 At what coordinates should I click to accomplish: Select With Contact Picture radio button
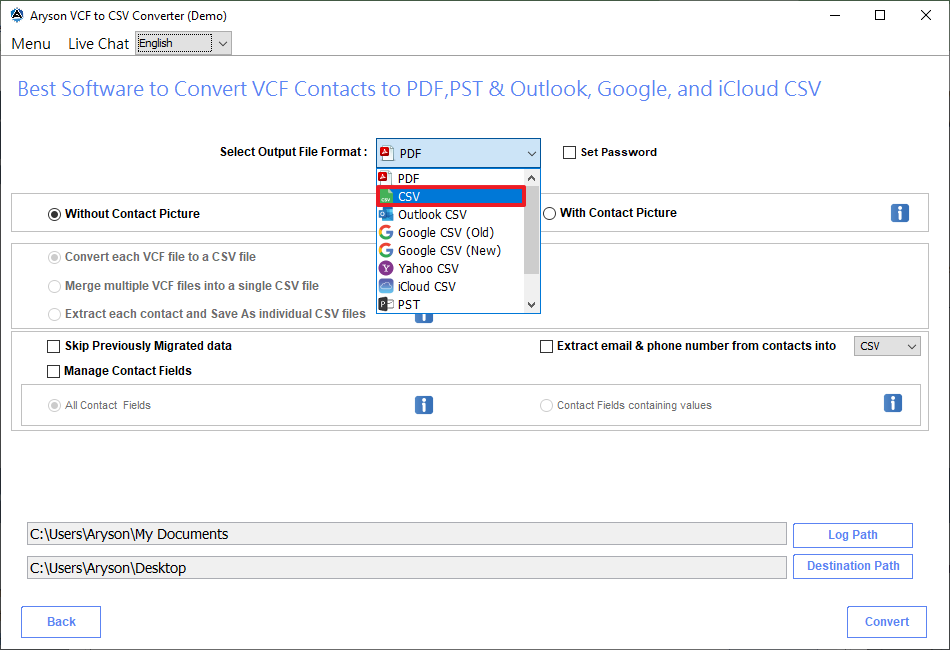(550, 213)
